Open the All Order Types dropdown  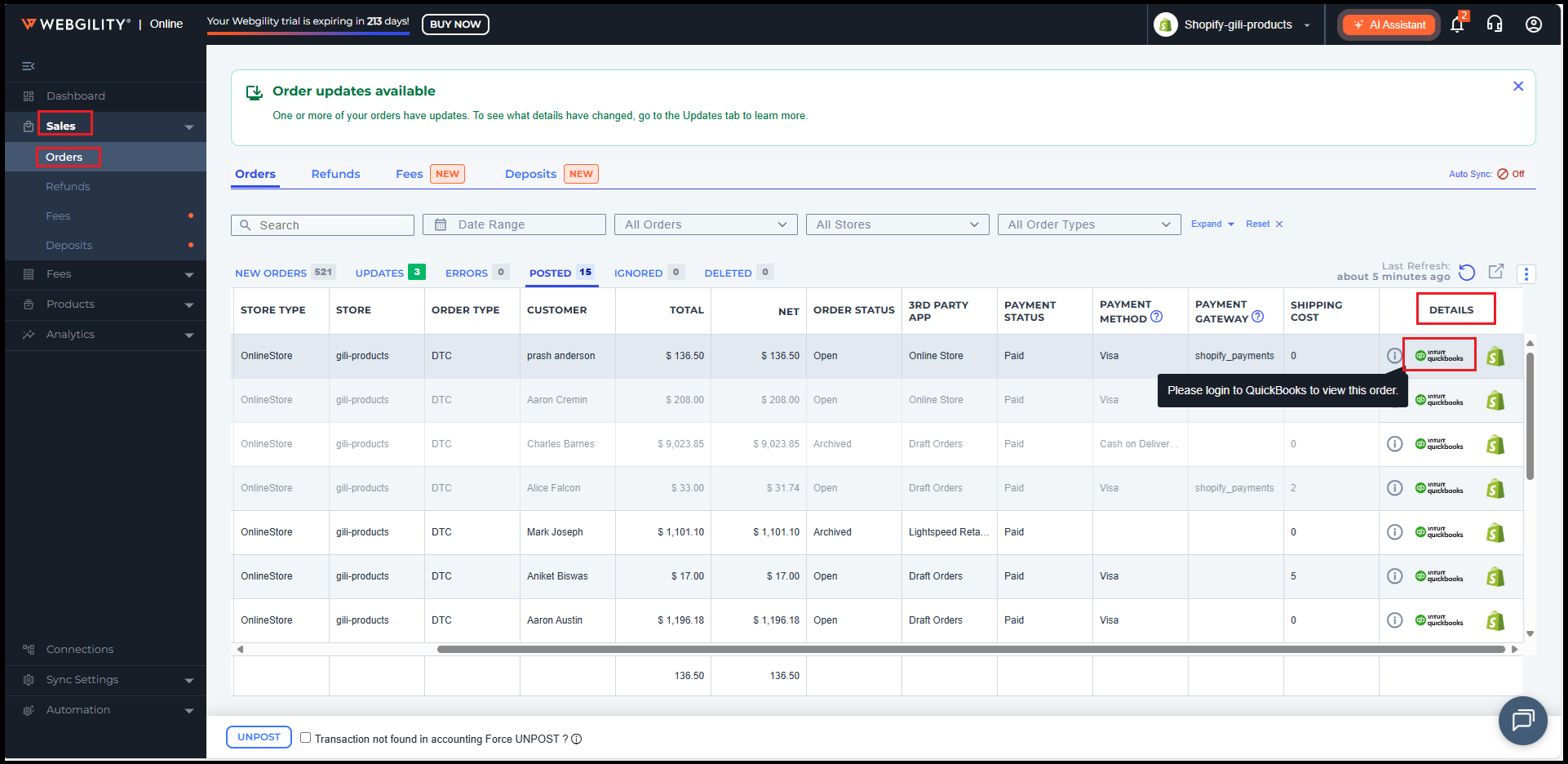click(x=1088, y=224)
